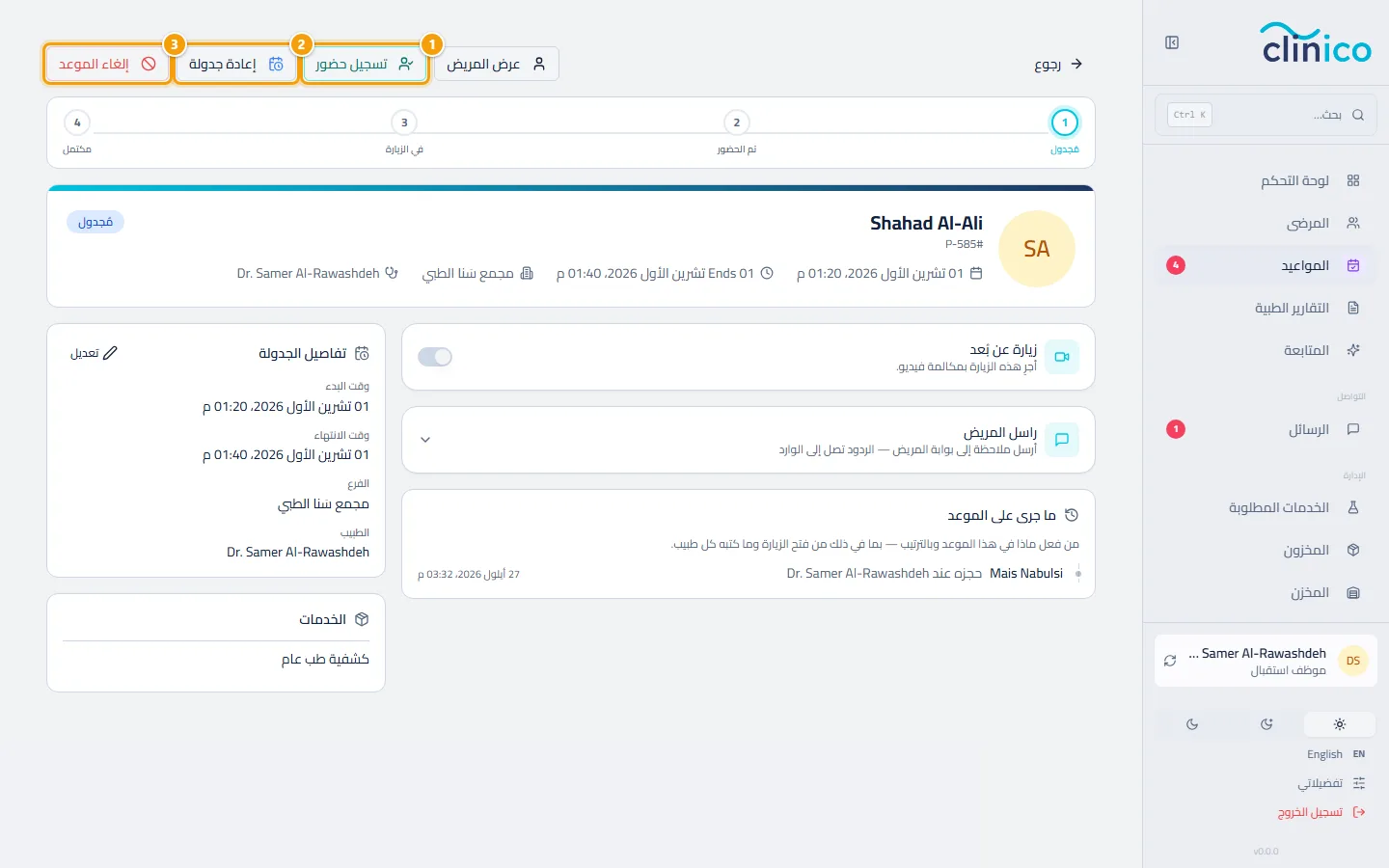Click the messages chat icon in sidebar
The image size is (1389, 868).
point(1353,429)
